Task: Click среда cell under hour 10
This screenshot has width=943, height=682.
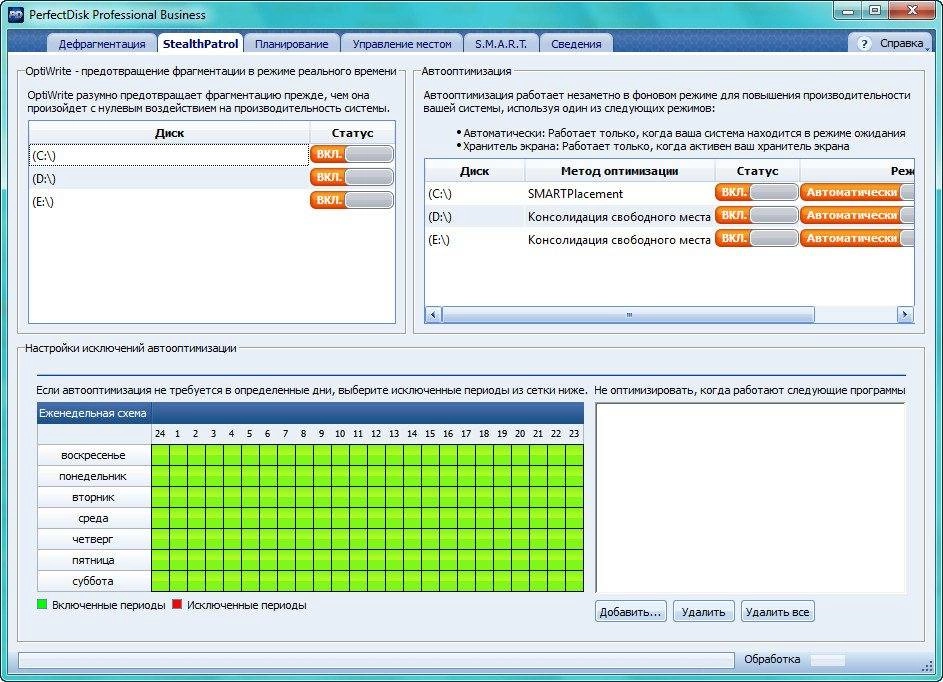Action: pos(340,518)
